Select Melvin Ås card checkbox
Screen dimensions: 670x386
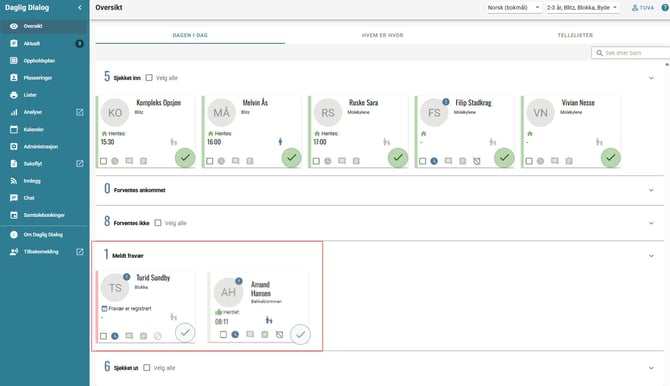click(209, 161)
